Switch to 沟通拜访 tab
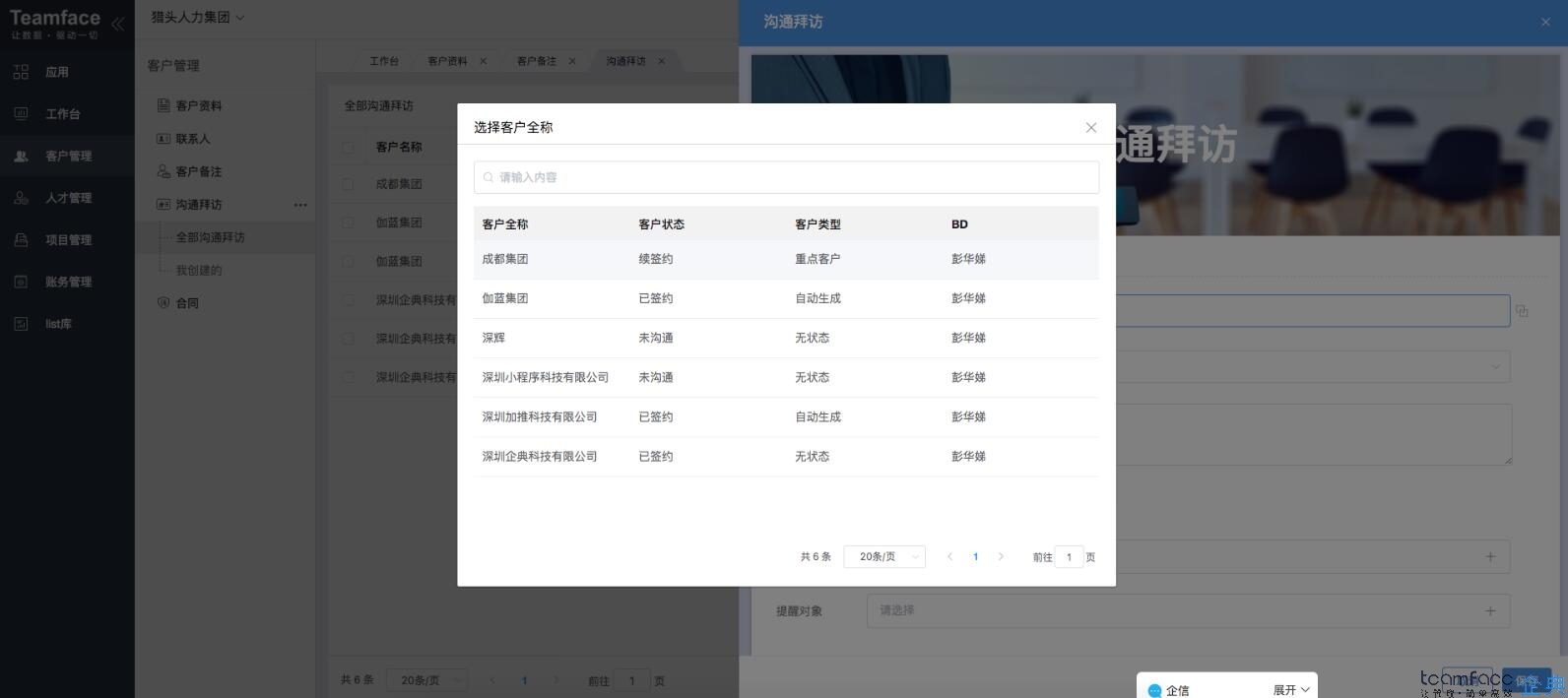Viewport: 1568px width, 698px height. [x=625, y=61]
